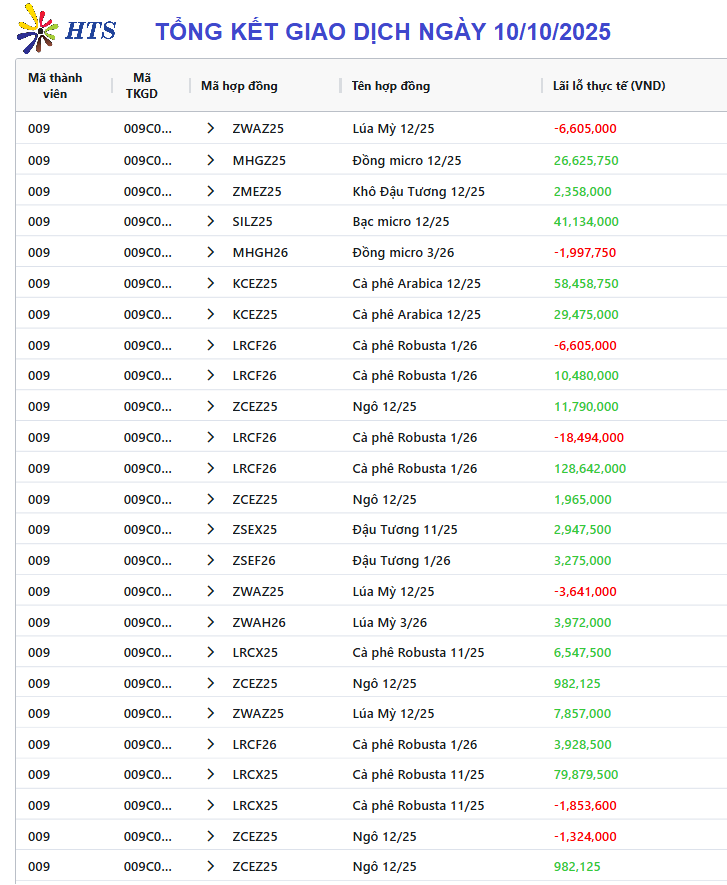This screenshot has width=727, height=885.
Task: Expand the ZWAH26 row chevron
Action: [x=210, y=622]
